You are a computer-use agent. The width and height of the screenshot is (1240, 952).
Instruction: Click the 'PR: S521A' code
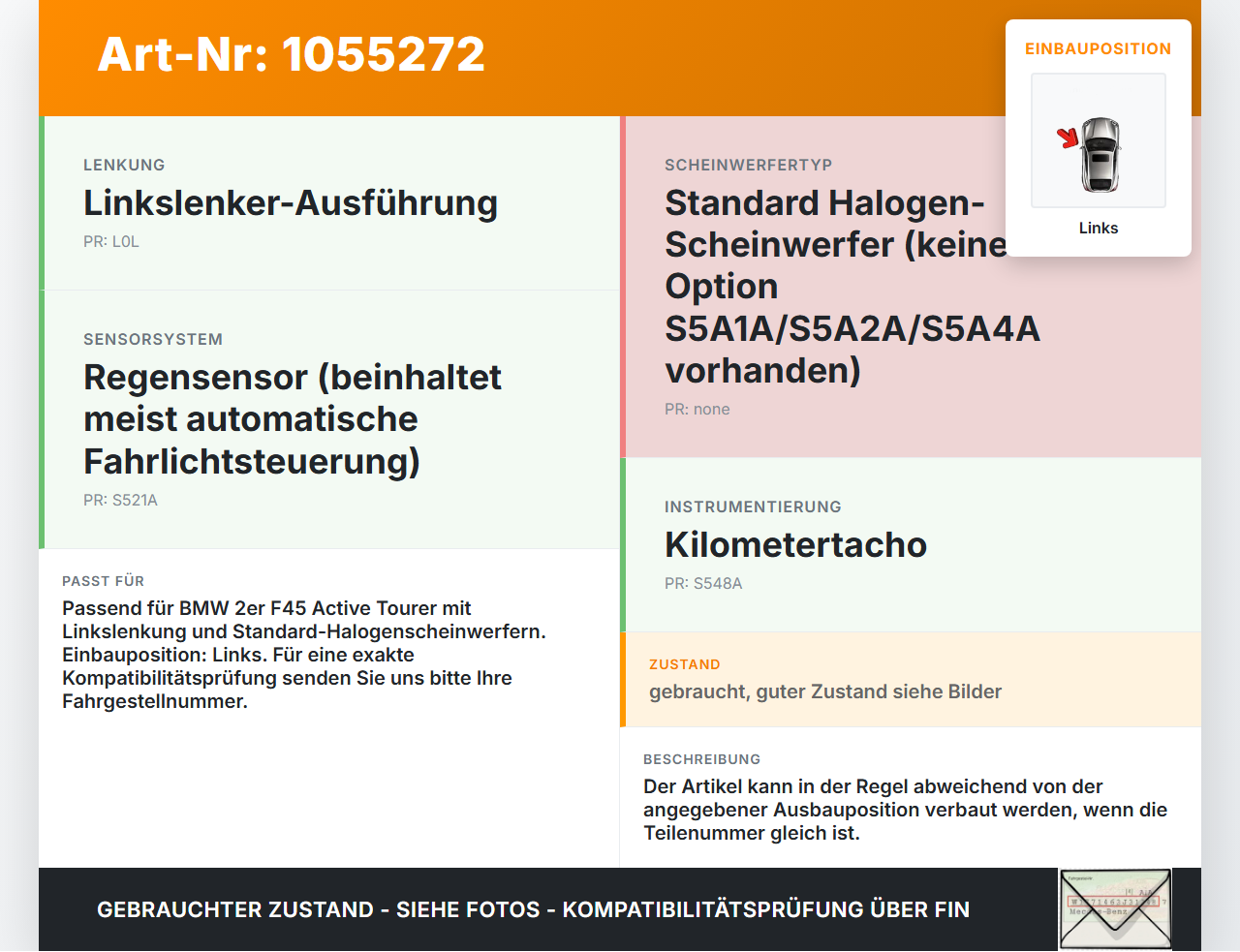pos(120,501)
